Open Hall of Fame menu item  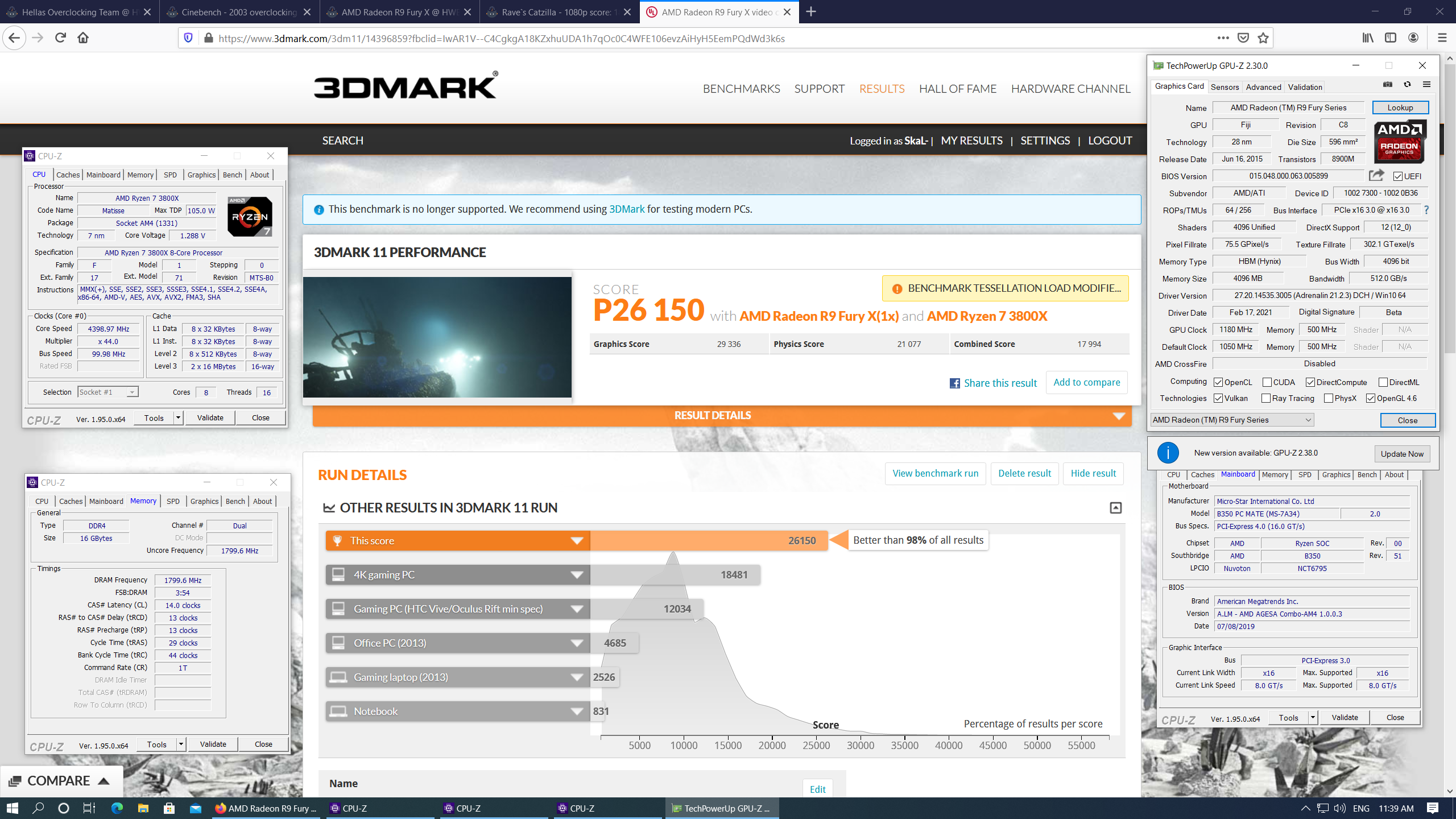958,89
